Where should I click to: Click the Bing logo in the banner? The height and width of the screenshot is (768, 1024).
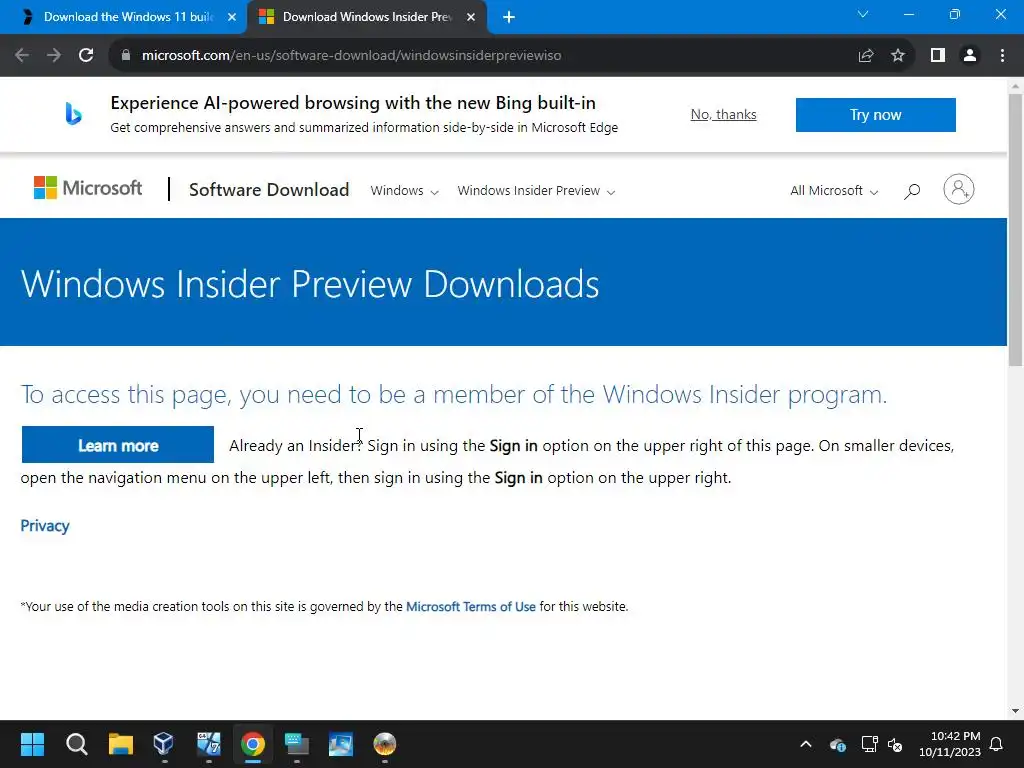coord(73,114)
